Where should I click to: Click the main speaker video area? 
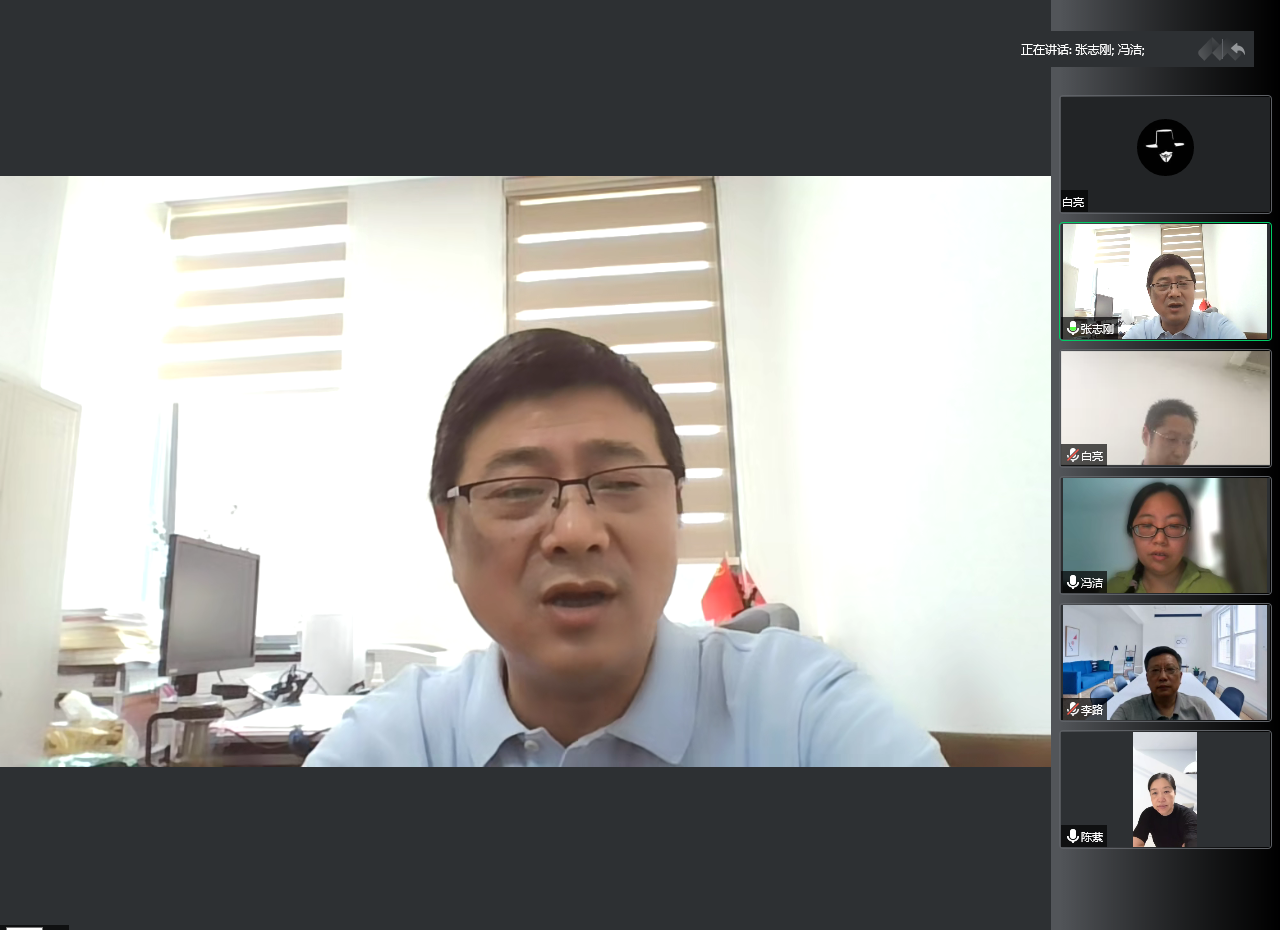click(x=525, y=471)
